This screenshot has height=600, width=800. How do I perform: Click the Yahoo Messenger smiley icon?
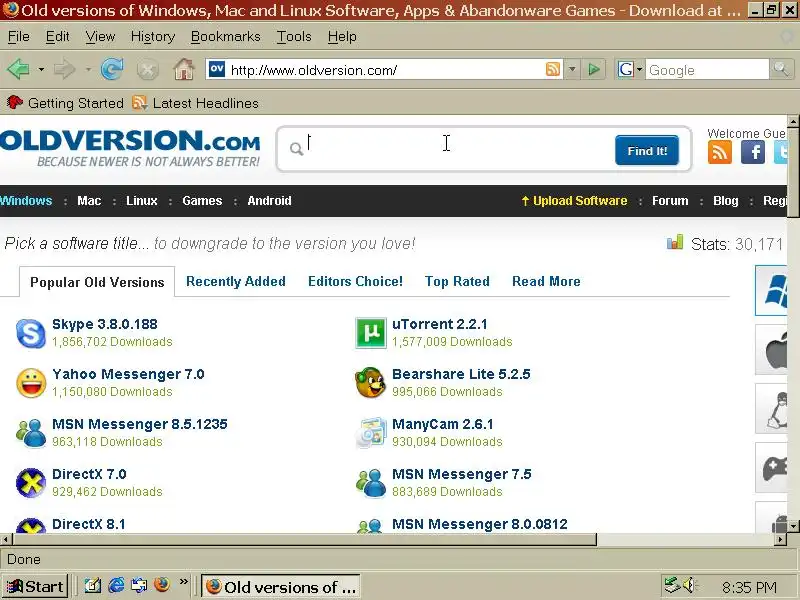[31, 383]
